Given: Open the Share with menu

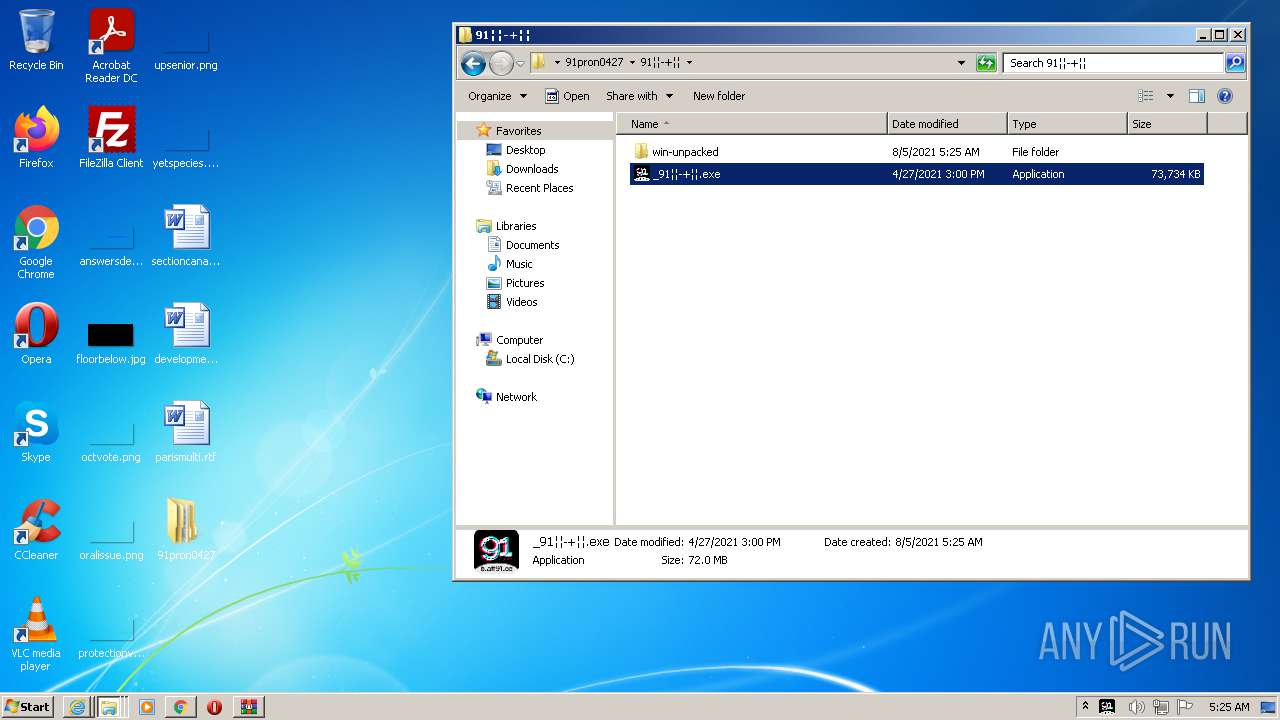Looking at the screenshot, I should (639, 96).
